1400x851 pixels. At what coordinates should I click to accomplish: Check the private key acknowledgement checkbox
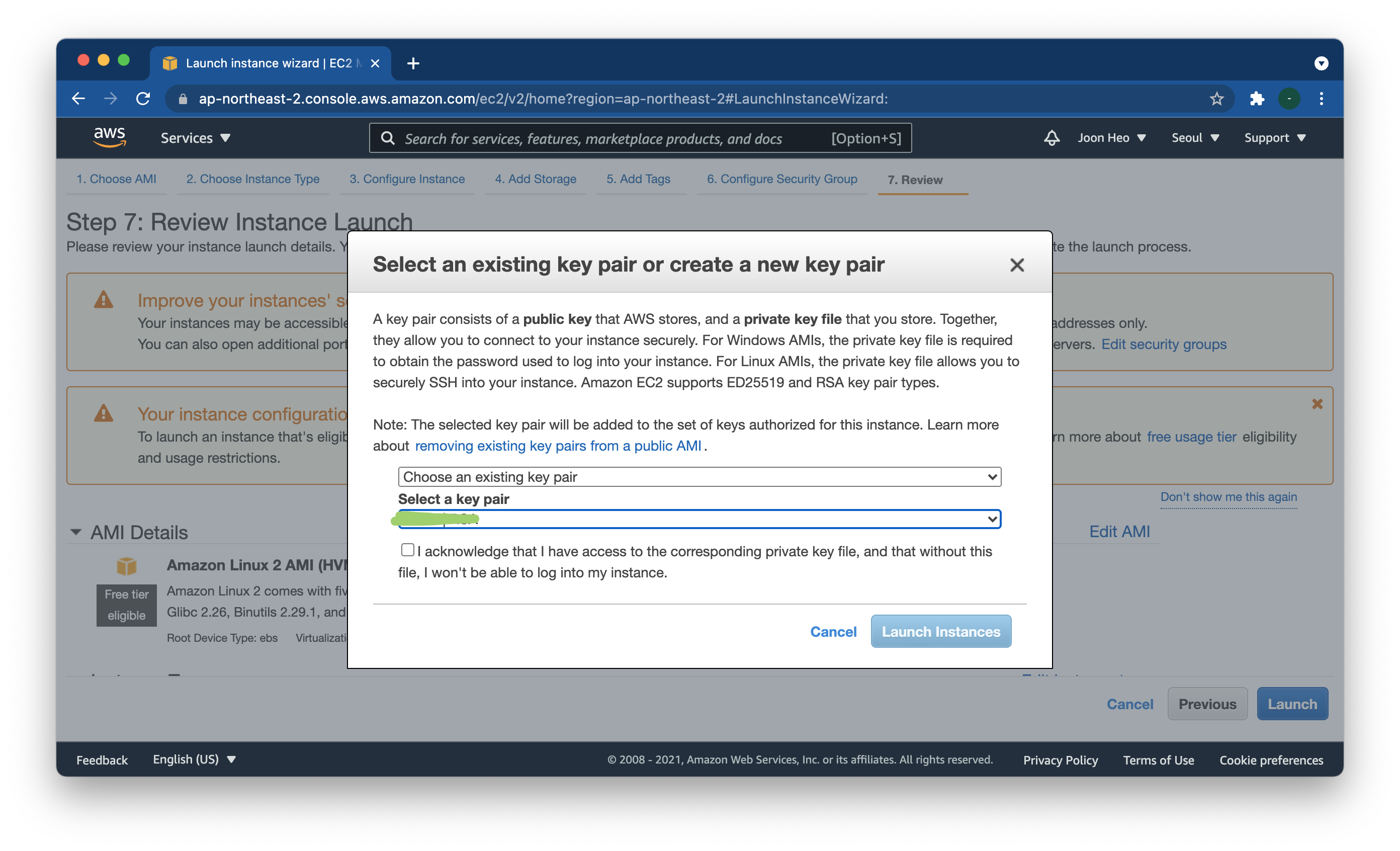(407, 549)
